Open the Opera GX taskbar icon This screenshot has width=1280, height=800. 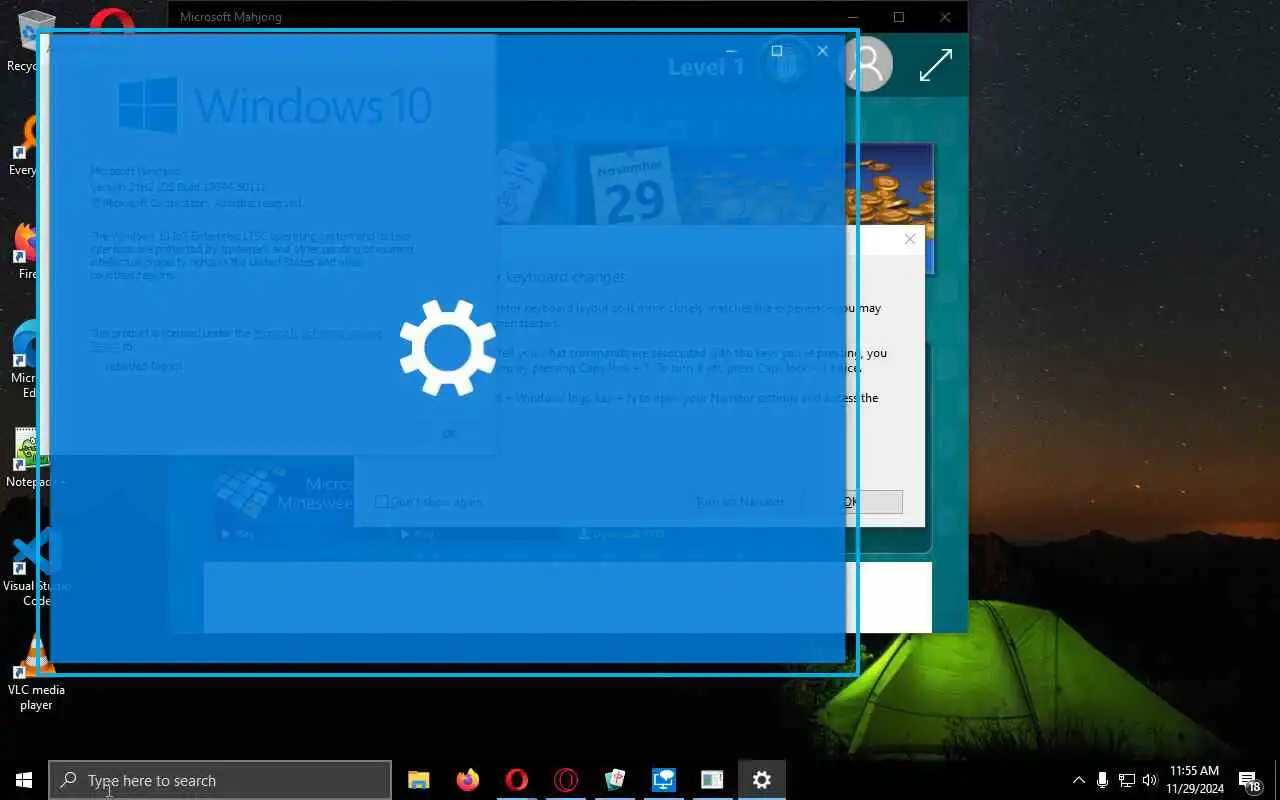[x=565, y=780]
